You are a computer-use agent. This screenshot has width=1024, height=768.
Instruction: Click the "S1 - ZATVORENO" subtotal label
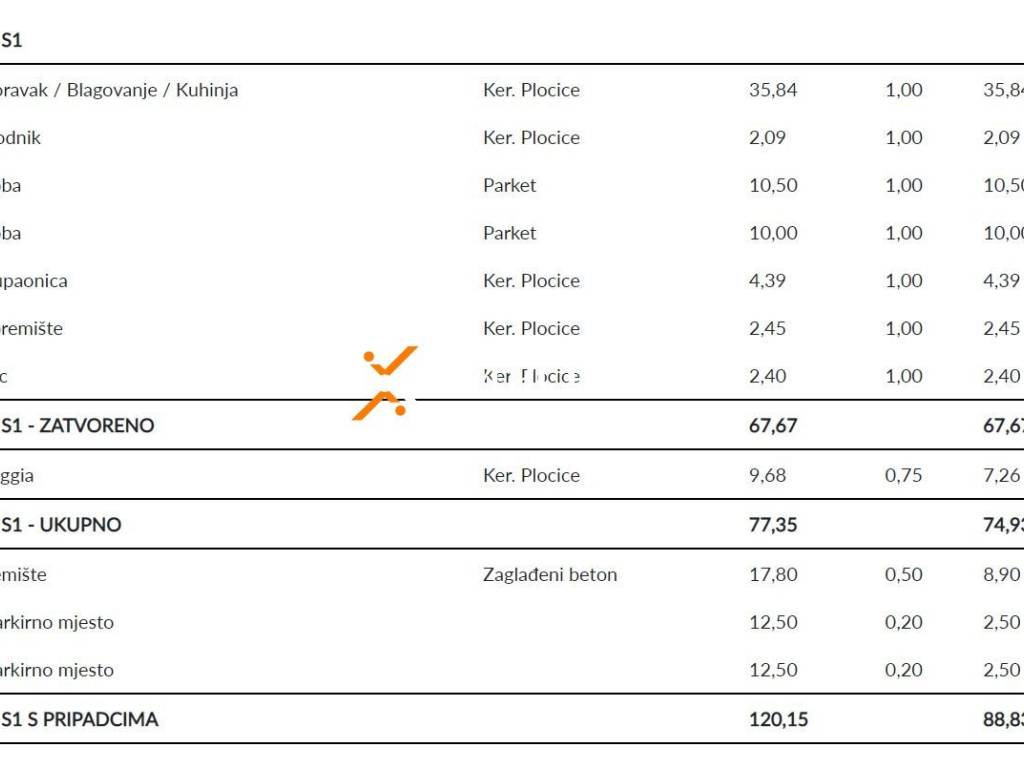pos(78,425)
